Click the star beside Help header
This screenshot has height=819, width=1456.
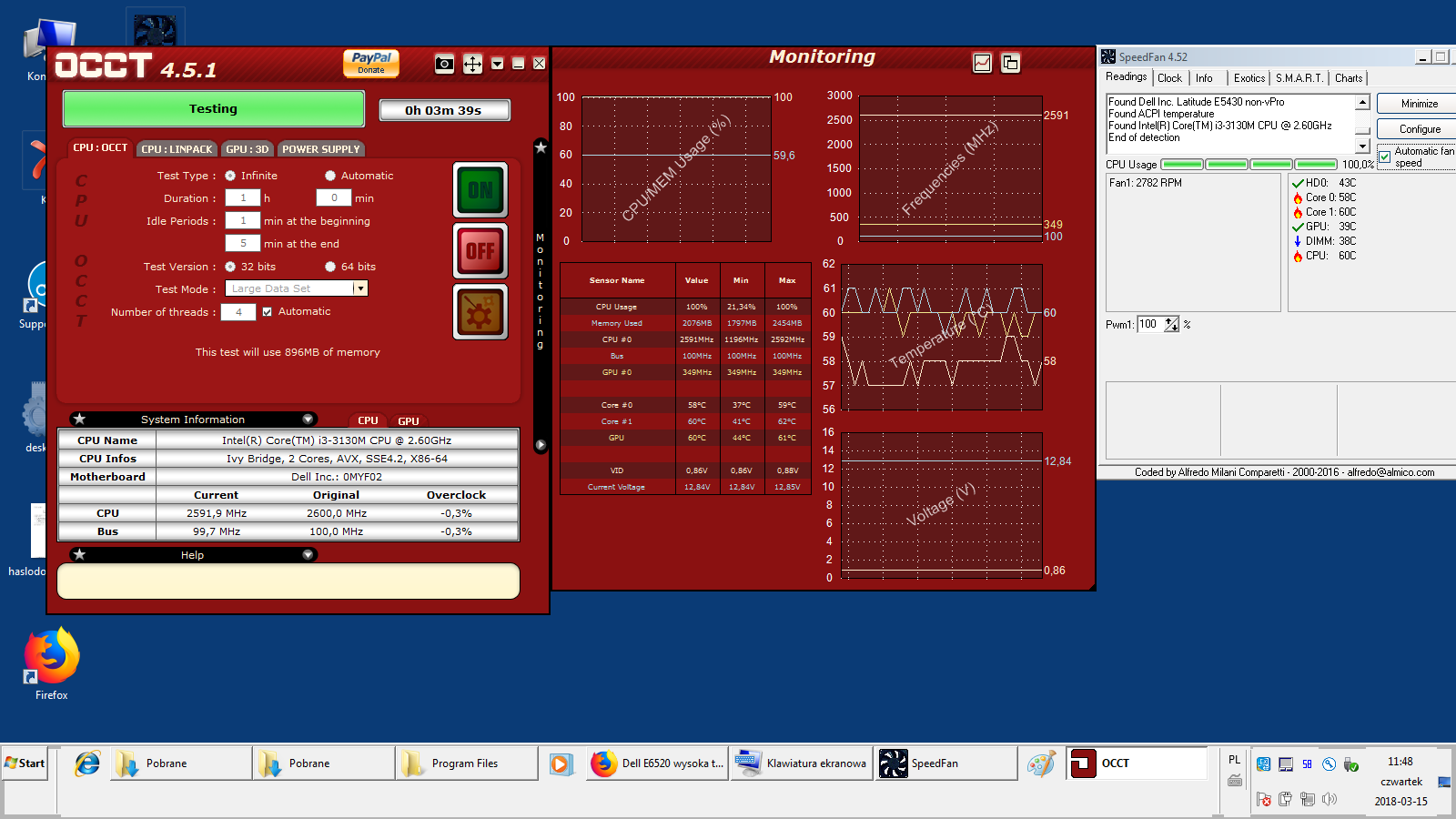coord(80,554)
